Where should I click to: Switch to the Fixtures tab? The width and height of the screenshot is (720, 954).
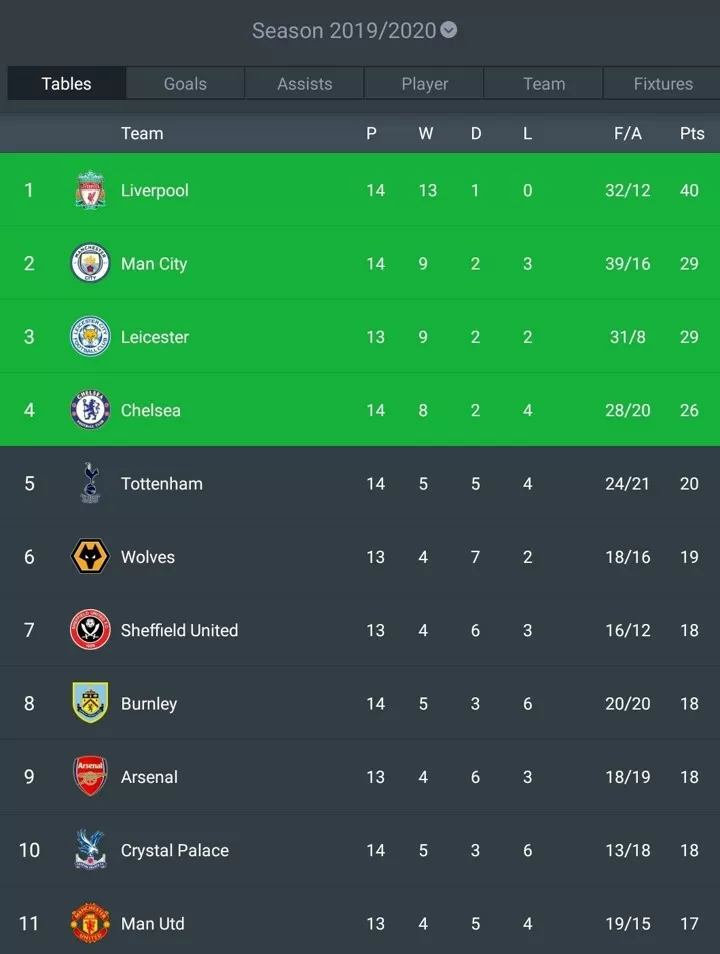tap(663, 83)
